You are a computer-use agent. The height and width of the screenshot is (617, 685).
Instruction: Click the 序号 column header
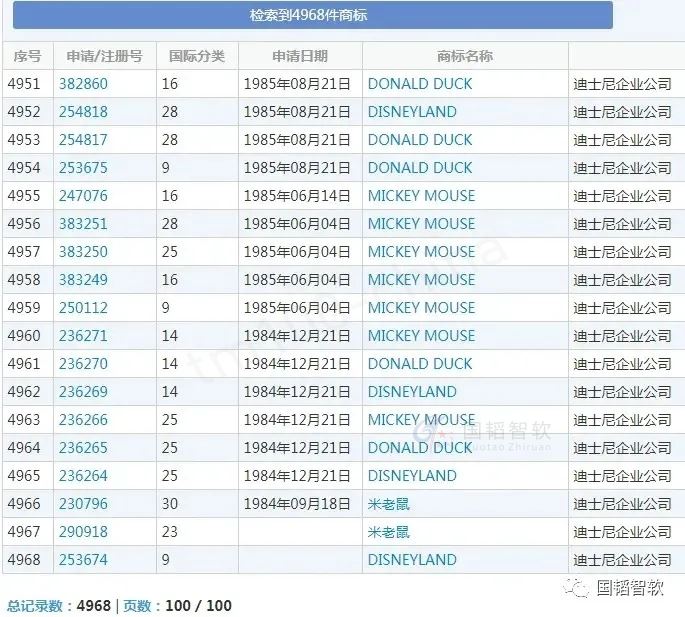click(x=28, y=56)
